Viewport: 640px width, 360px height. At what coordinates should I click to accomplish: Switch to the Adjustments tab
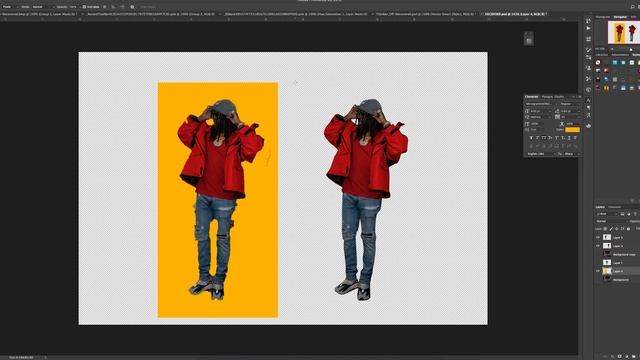pos(620,55)
